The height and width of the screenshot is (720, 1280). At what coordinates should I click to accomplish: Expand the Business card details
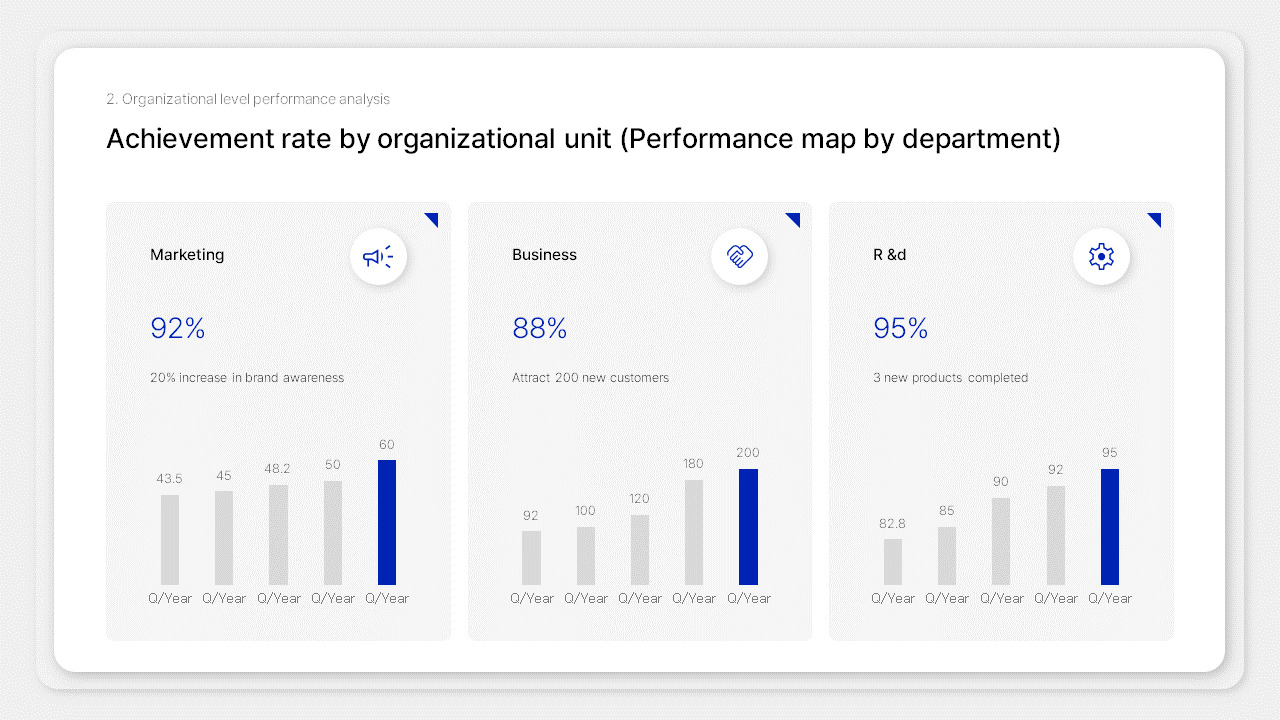640,420
